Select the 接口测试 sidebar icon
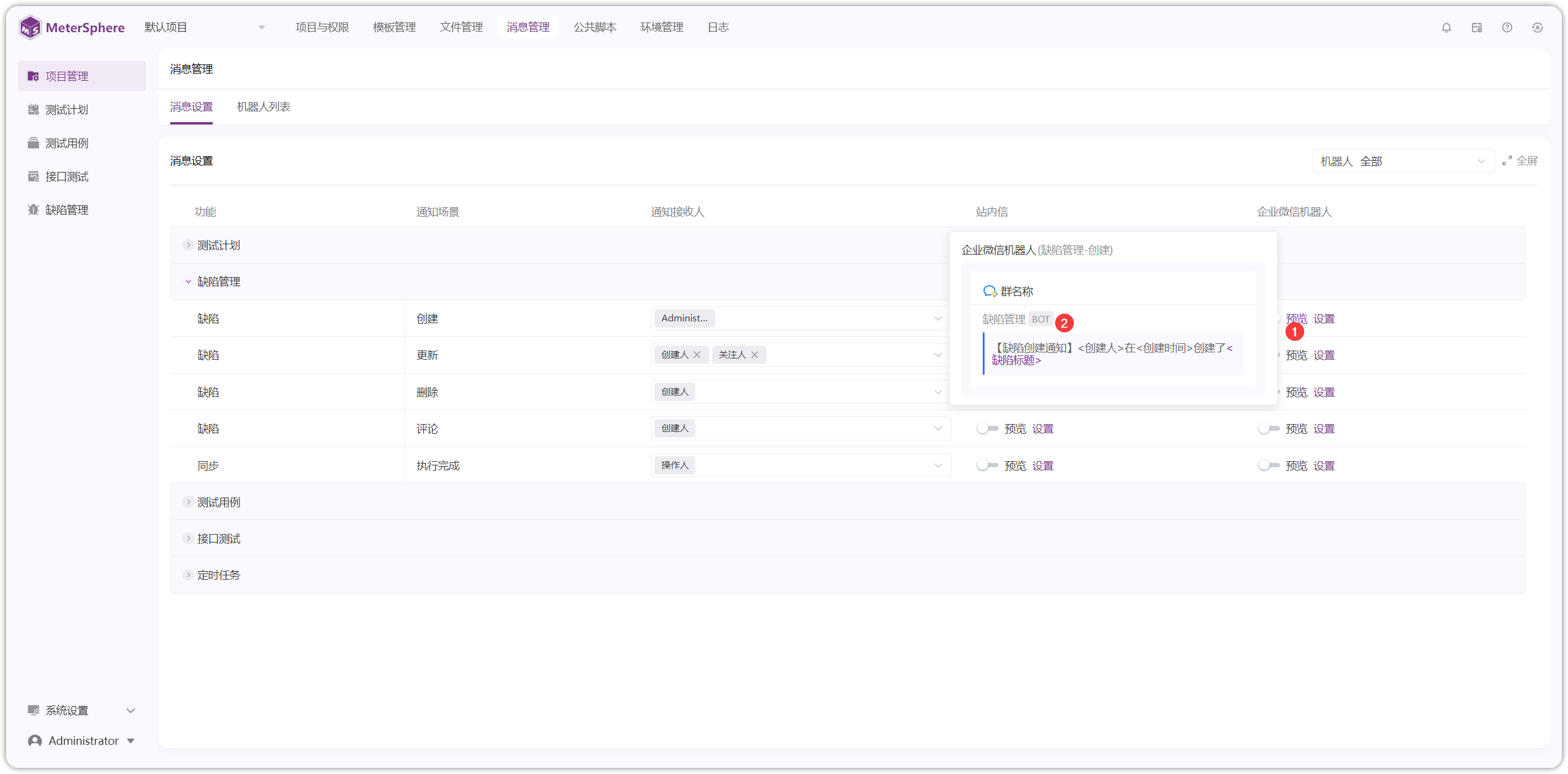The image size is (1568, 774). click(x=33, y=176)
